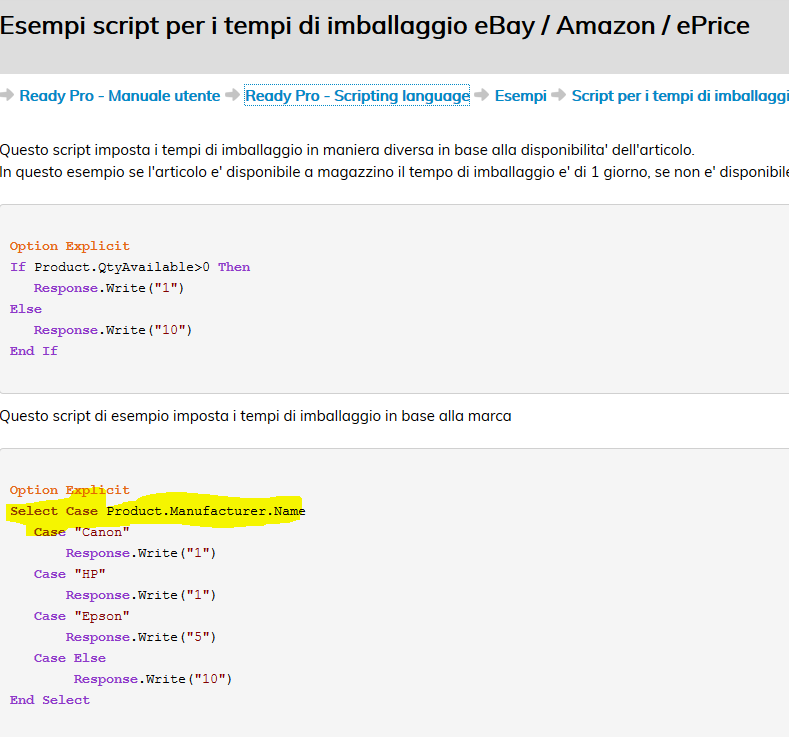Click the Esempi script page title heading
The height and width of the screenshot is (737, 789).
click(x=375, y=25)
